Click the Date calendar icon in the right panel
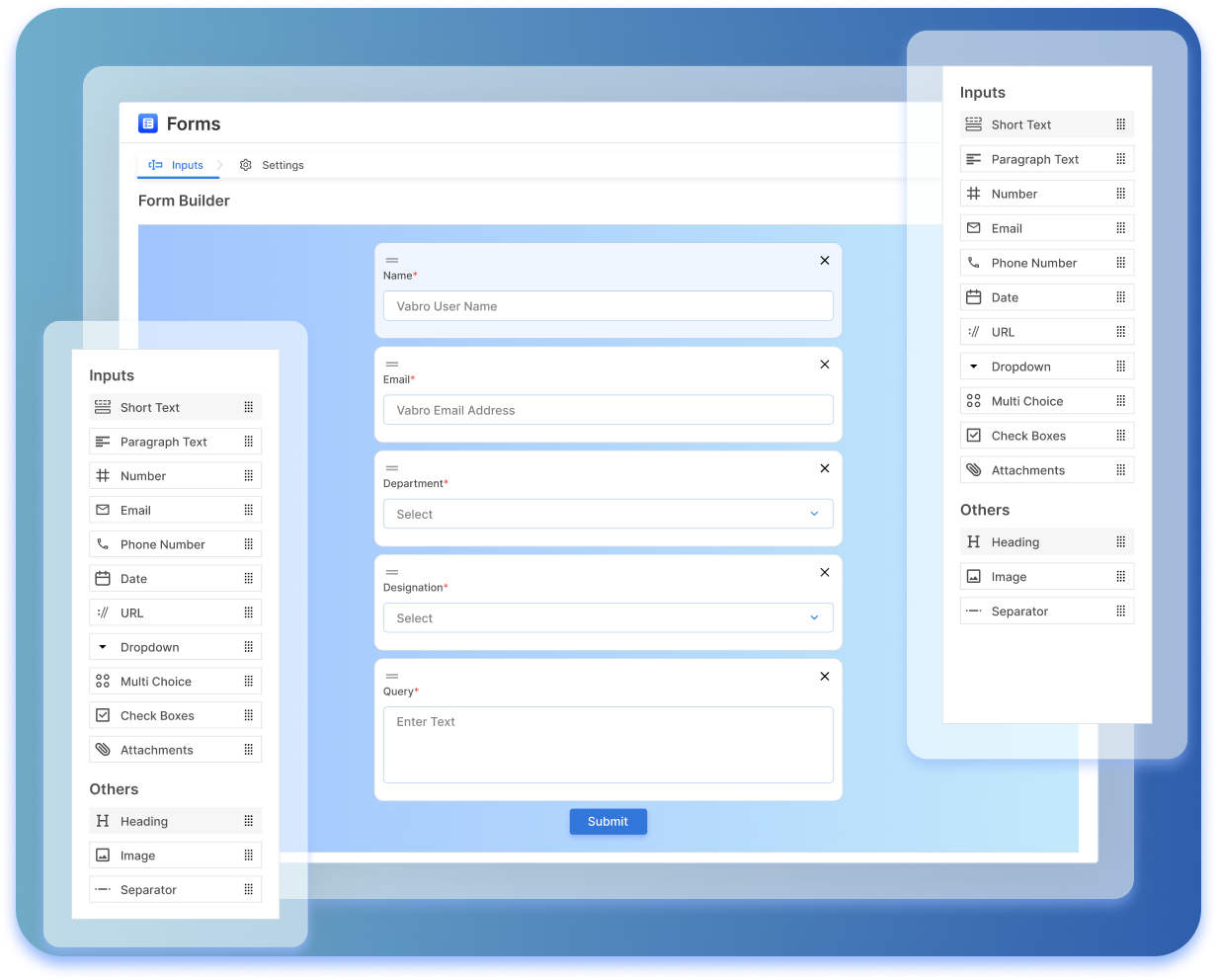Image resolution: width=1217 pixels, height=980 pixels. (974, 297)
